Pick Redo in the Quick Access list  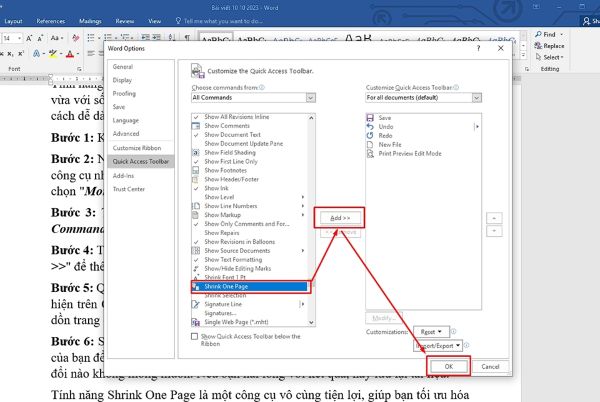pos(384,135)
